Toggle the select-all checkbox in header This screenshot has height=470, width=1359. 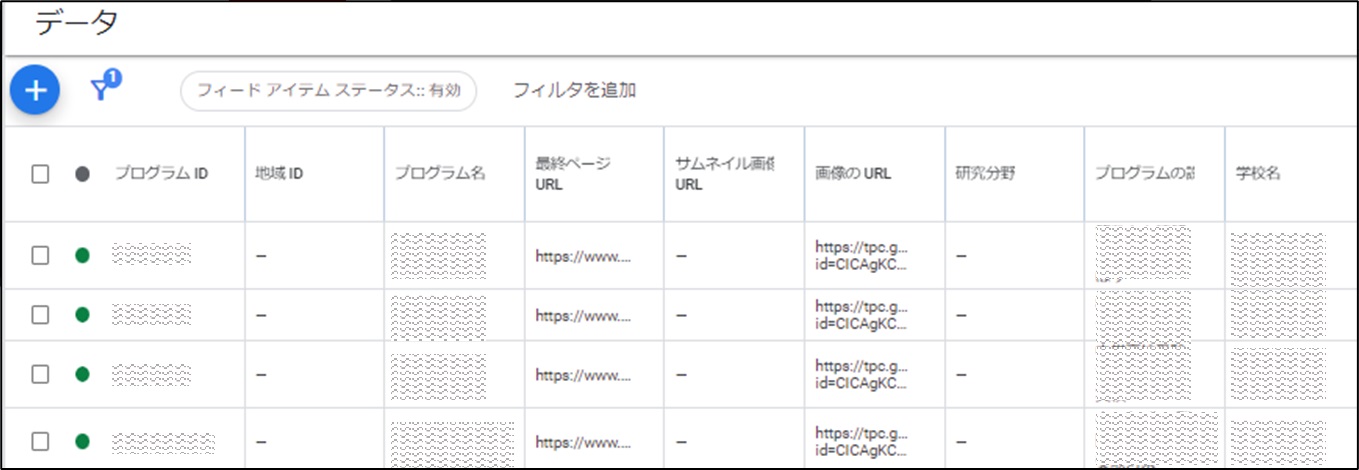coord(40,174)
